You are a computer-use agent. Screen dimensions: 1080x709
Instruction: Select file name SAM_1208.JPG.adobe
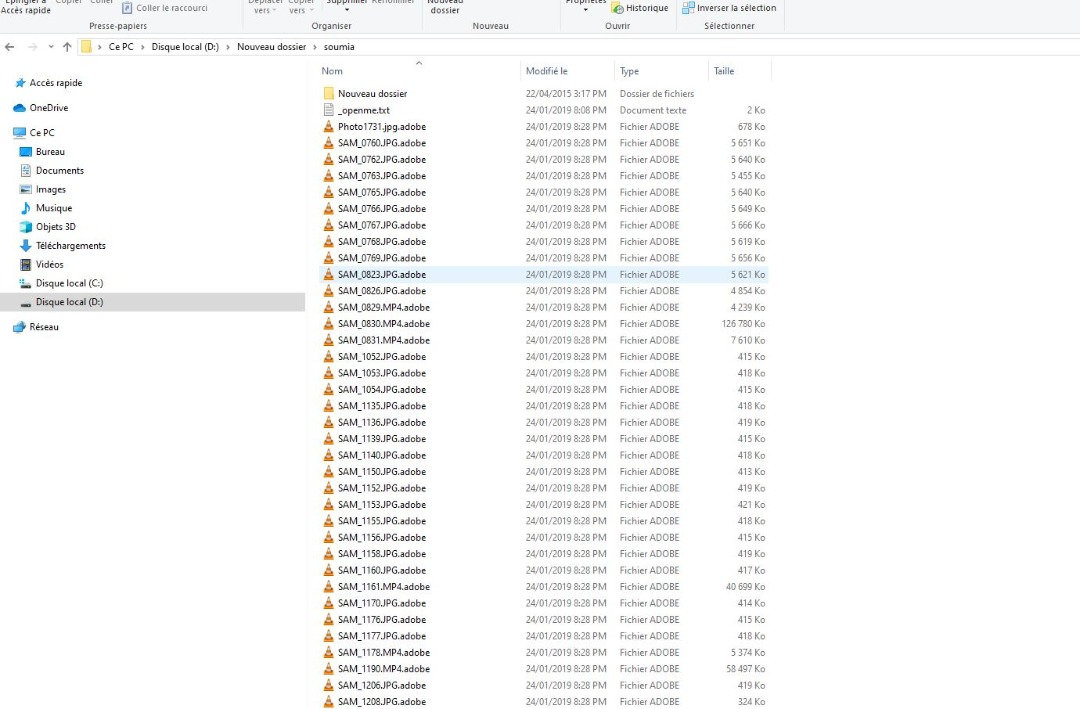point(382,701)
